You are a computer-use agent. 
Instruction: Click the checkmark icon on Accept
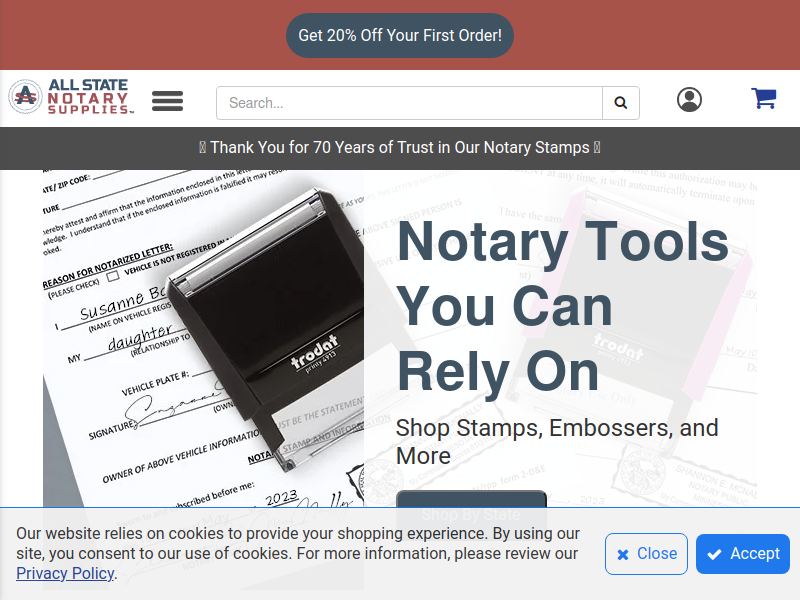715,554
